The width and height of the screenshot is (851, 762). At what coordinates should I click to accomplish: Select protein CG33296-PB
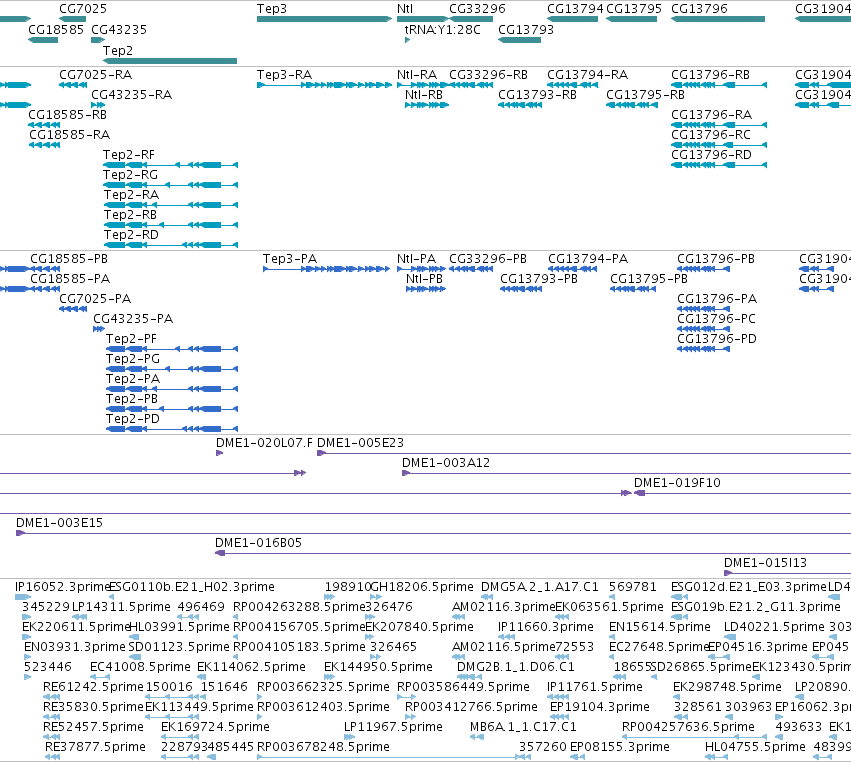point(488,258)
